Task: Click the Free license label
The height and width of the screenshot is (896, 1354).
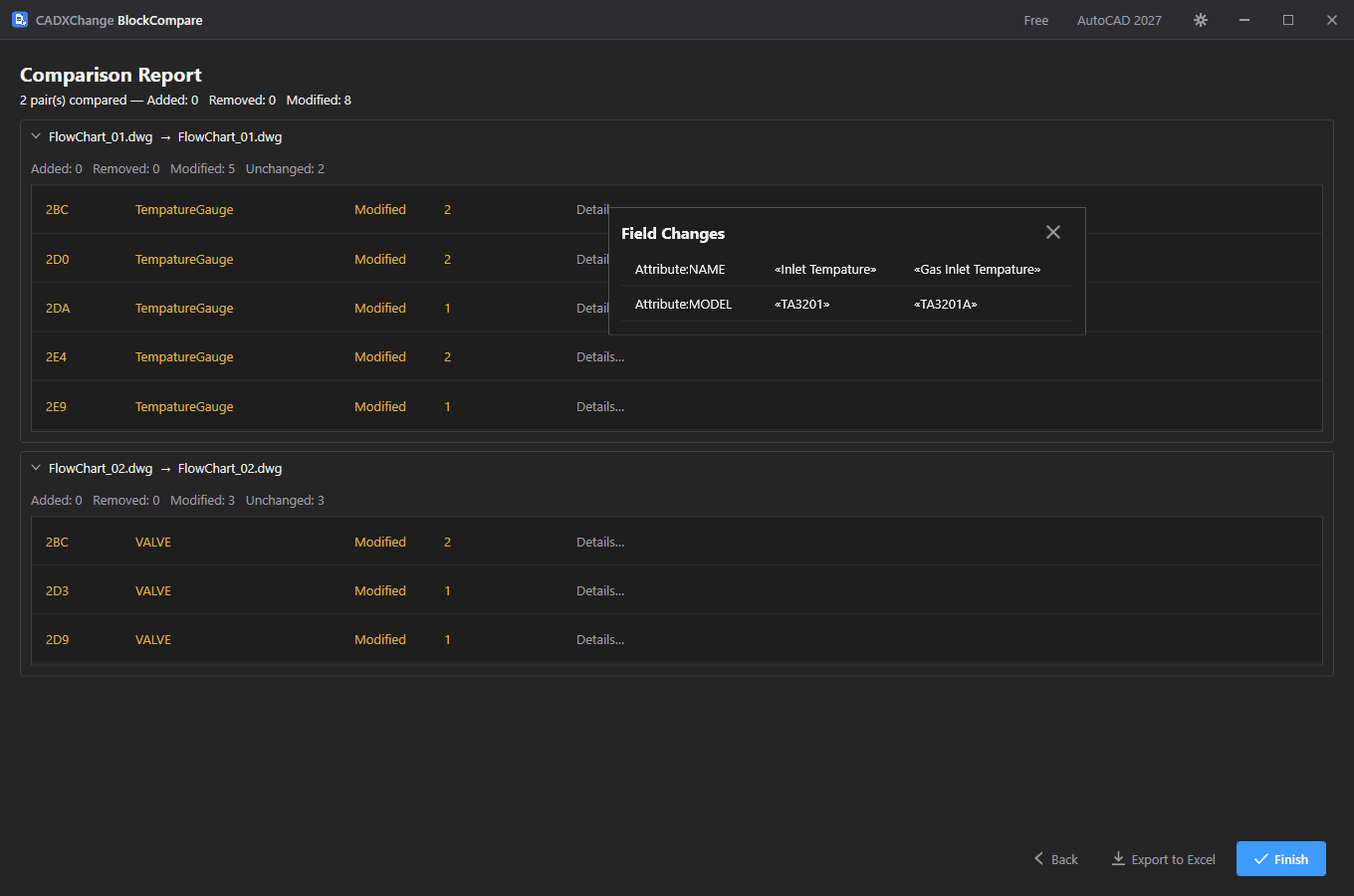Action: pyautogui.click(x=1036, y=20)
